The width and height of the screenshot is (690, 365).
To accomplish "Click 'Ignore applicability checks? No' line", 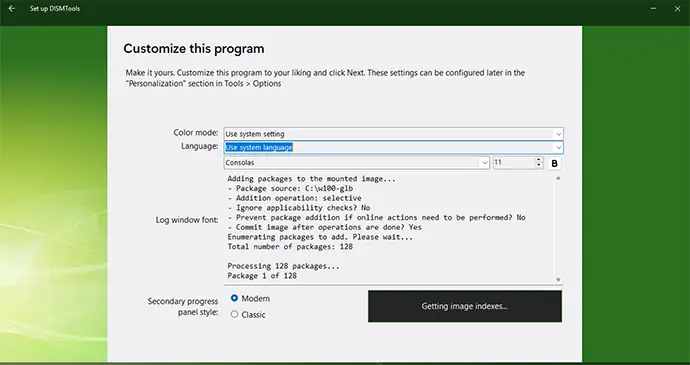I will pos(298,208).
